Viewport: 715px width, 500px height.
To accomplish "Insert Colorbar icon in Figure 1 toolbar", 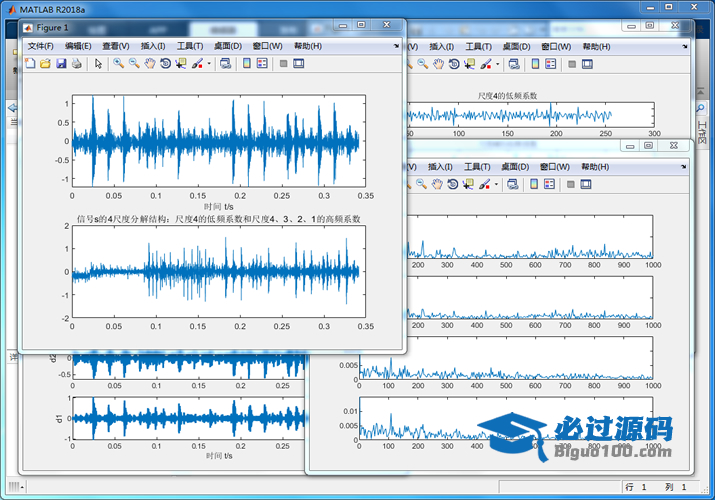I will point(247,64).
